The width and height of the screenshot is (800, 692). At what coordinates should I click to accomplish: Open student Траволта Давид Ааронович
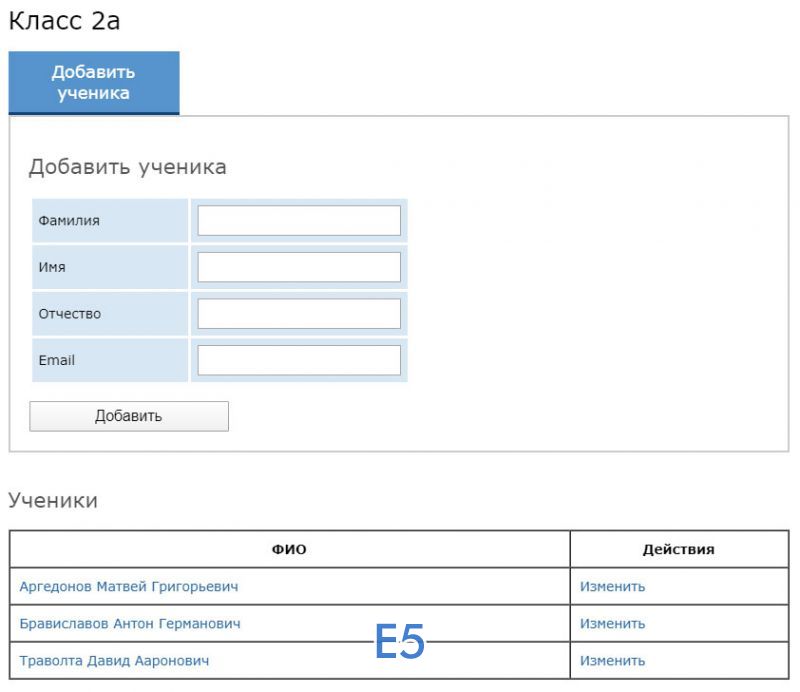tap(114, 661)
